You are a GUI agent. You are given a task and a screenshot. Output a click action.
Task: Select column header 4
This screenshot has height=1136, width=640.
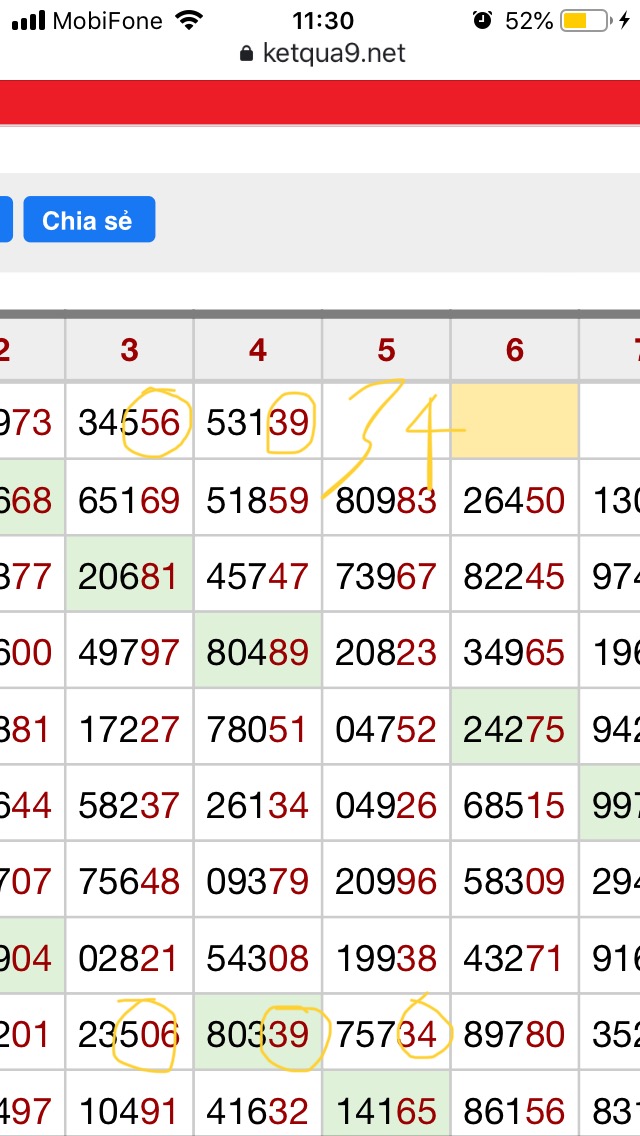[x=258, y=349]
